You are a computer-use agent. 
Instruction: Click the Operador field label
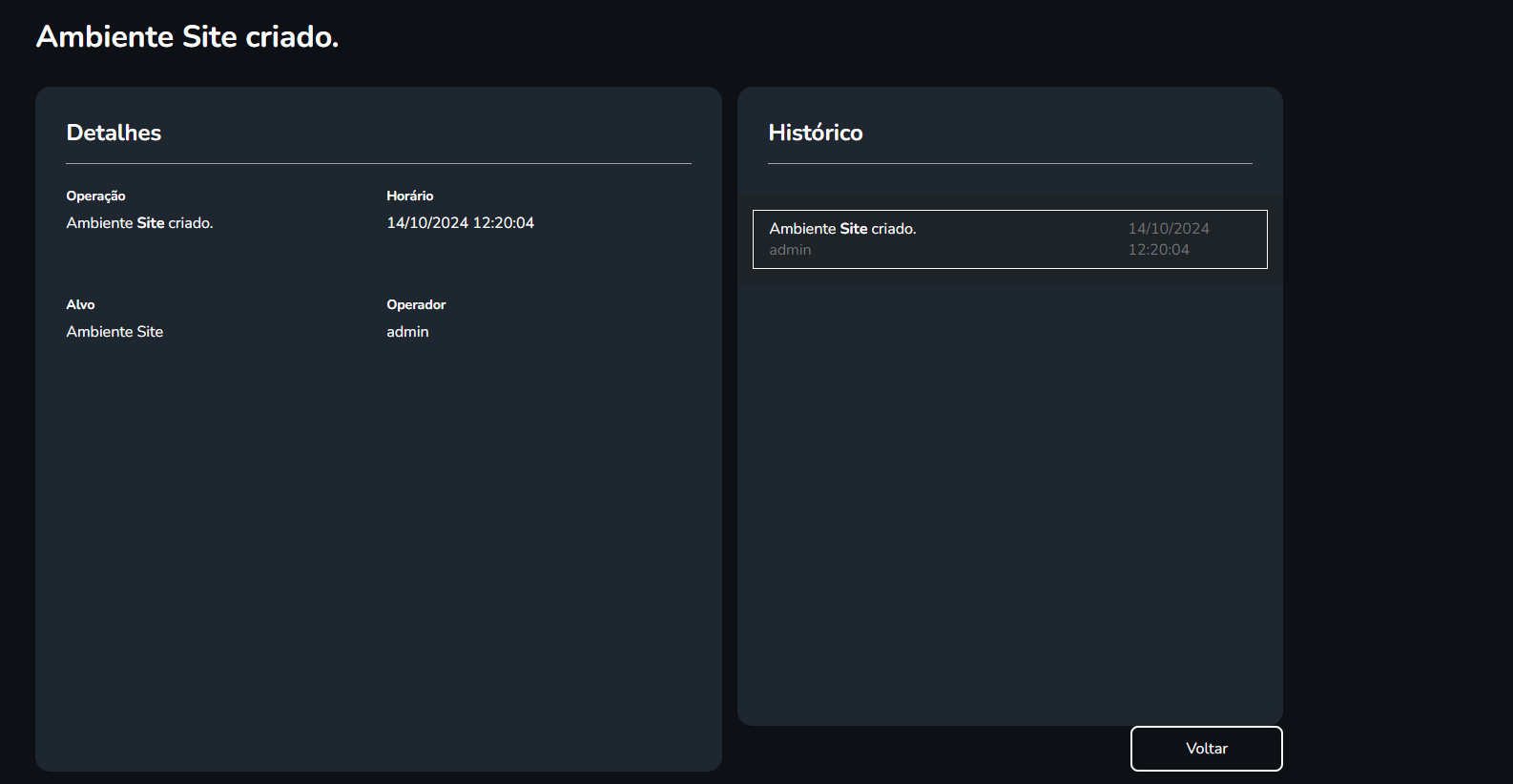(416, 304)
